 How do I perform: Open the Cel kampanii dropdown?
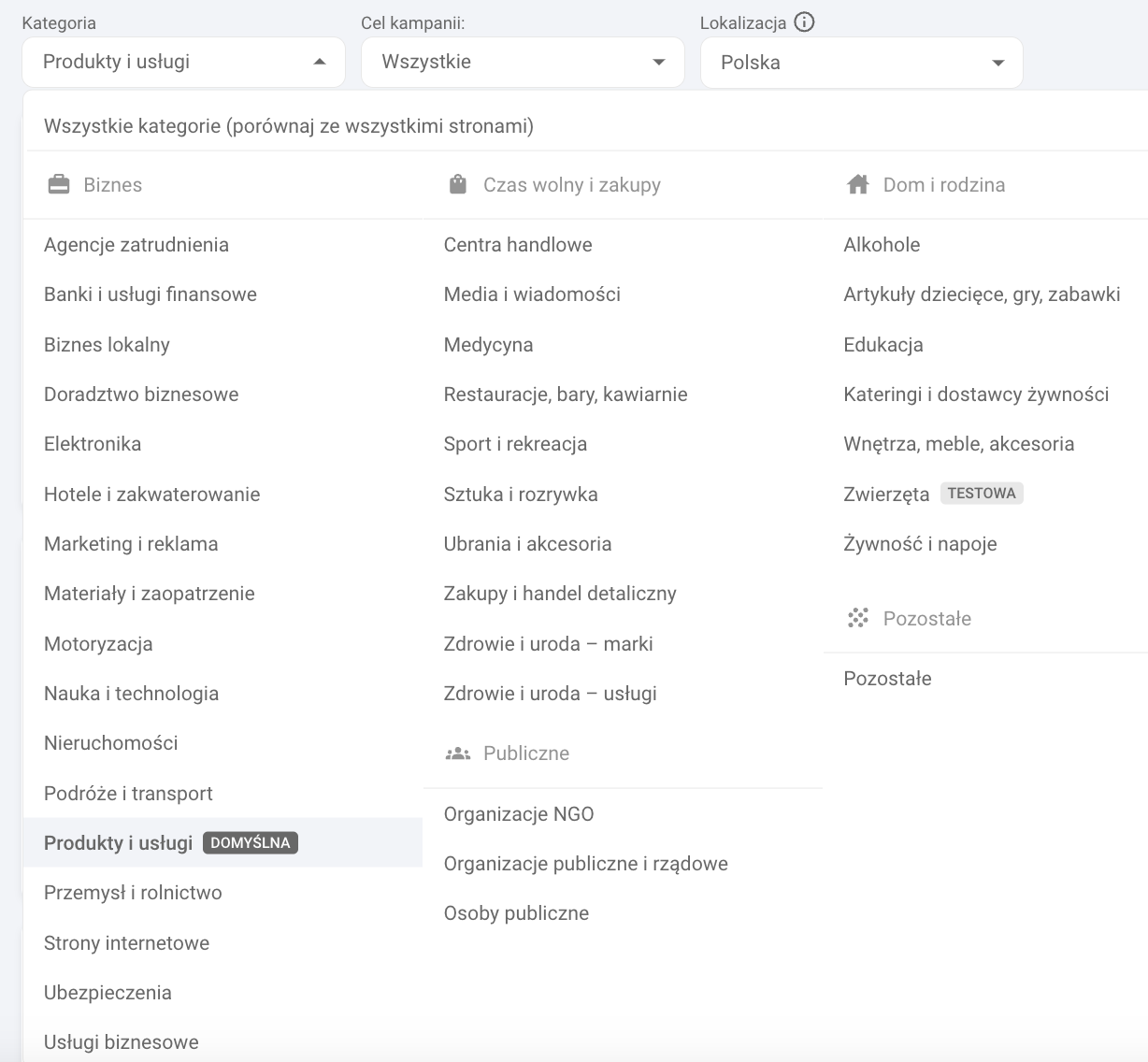point(523,63)
